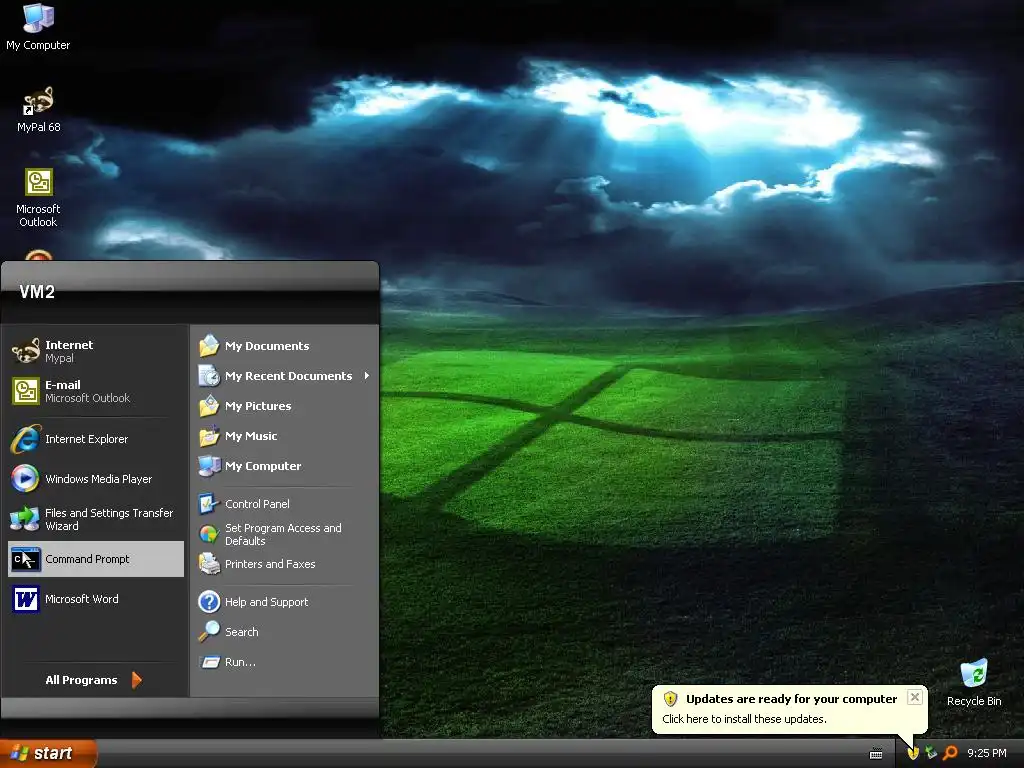Screen dimensions: 1024x768
Task: Open Help and Support
Action: (x=285, y=602)
